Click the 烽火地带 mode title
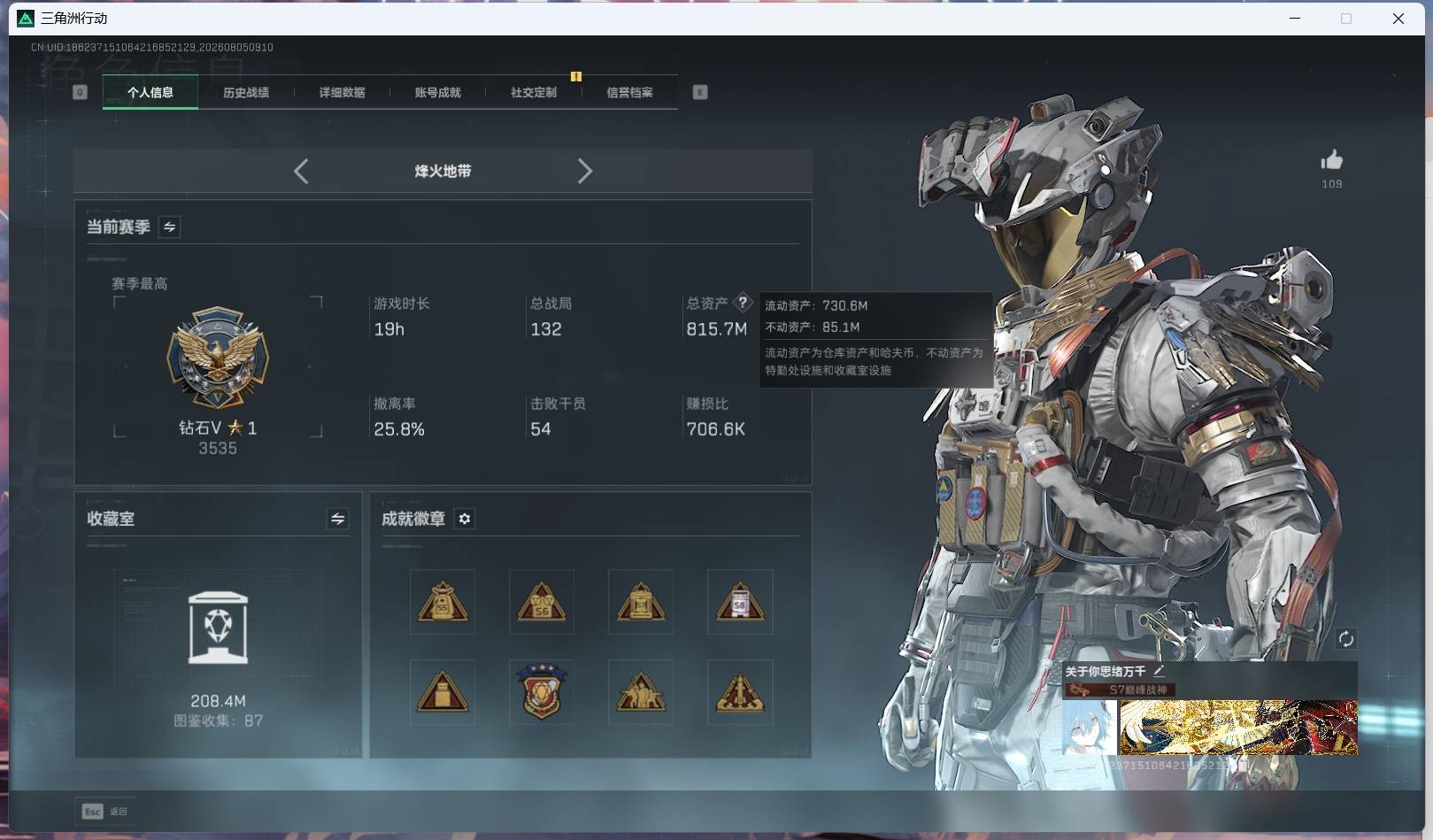Image resolution: width=1433 pixels, height=840 pixels. [x=443, y=171]
